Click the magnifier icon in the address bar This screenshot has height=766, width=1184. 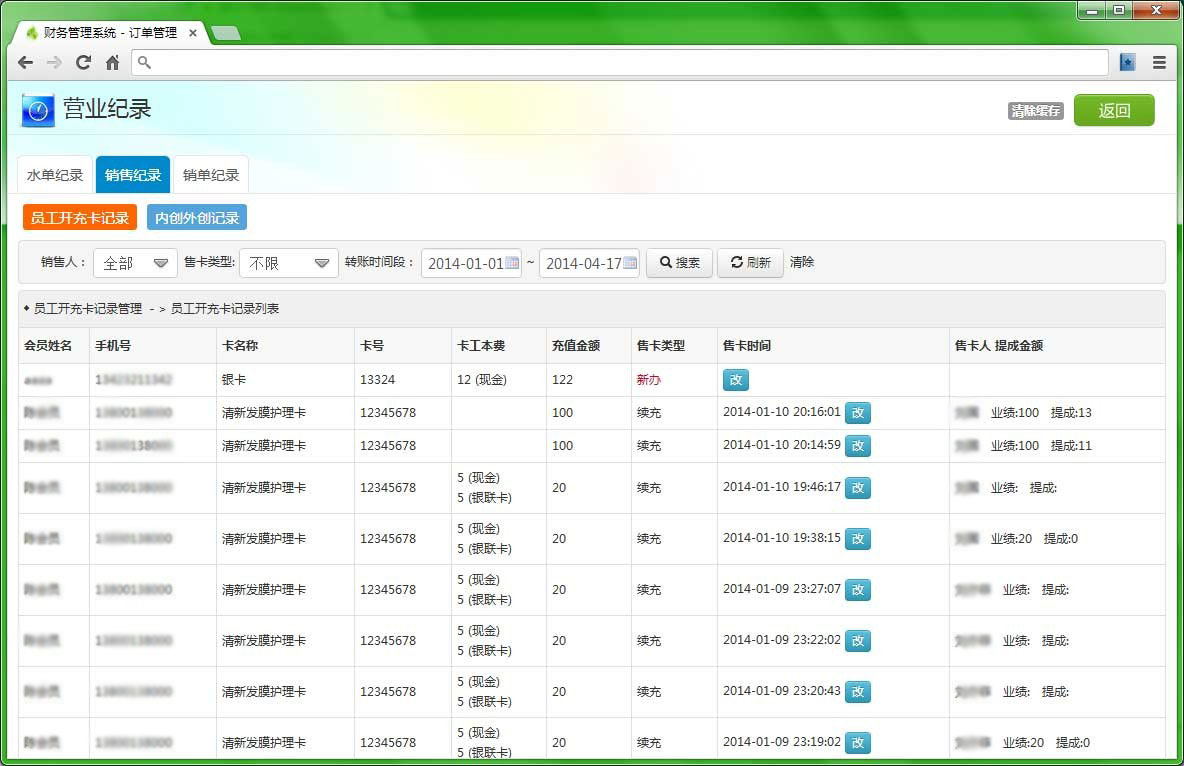pyautogui.click(x=144, y=63)
